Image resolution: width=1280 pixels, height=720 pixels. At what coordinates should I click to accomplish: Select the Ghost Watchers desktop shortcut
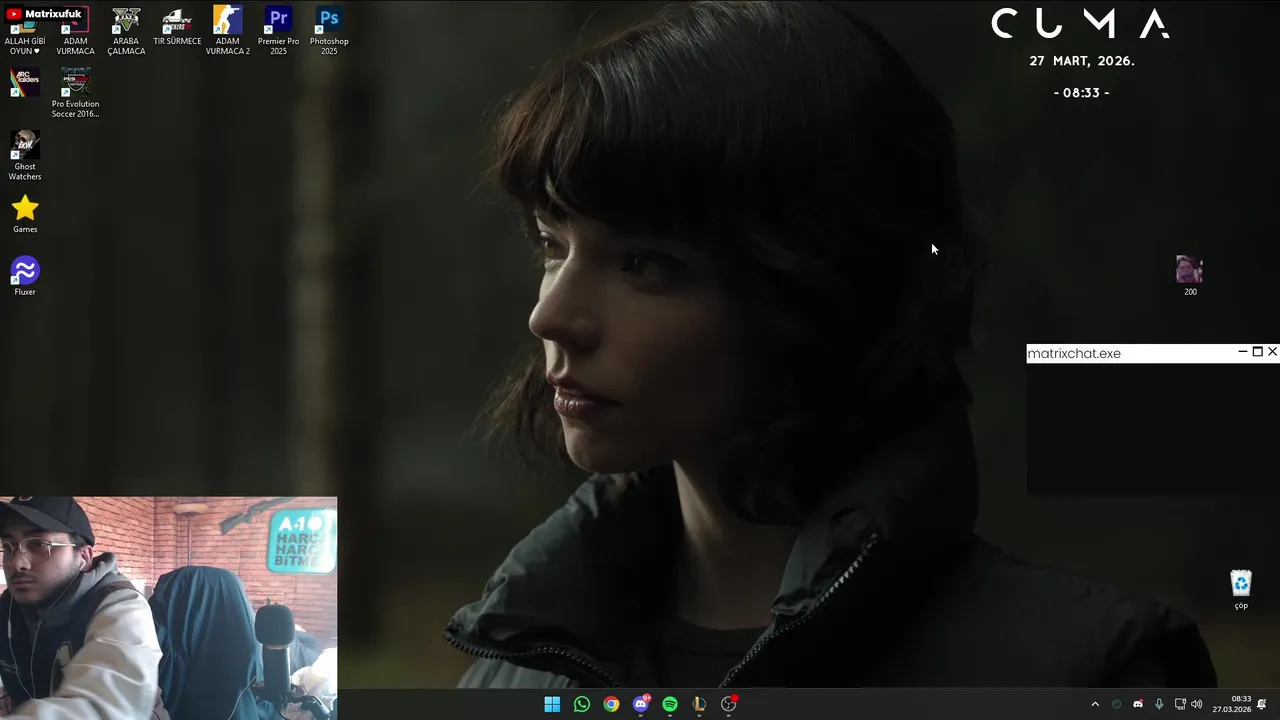[25, 156]
